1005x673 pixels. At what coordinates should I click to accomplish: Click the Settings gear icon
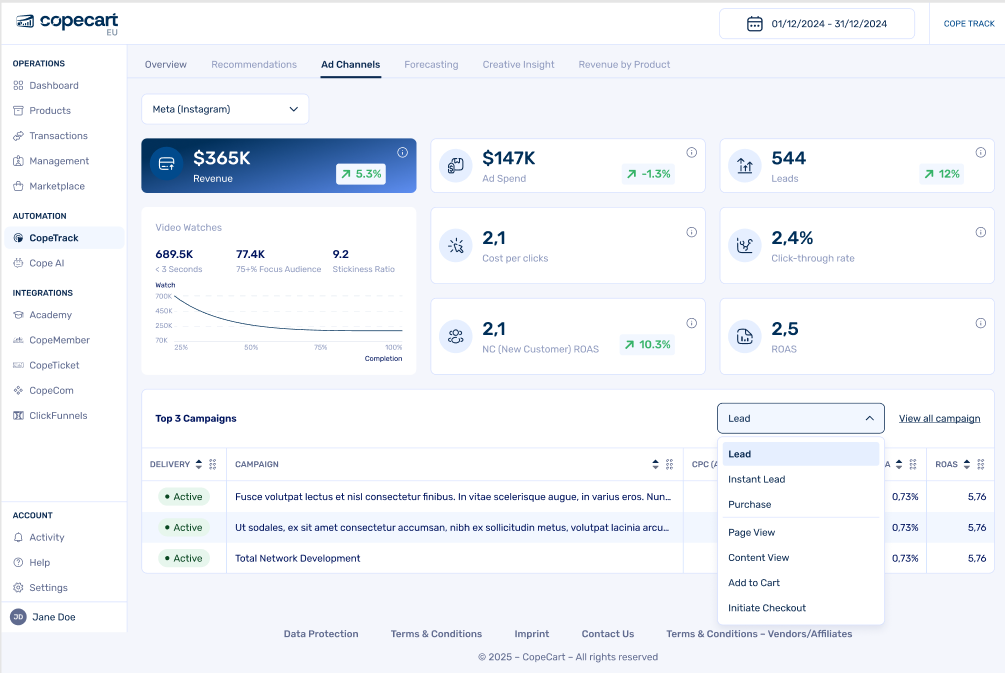point(18,588)
